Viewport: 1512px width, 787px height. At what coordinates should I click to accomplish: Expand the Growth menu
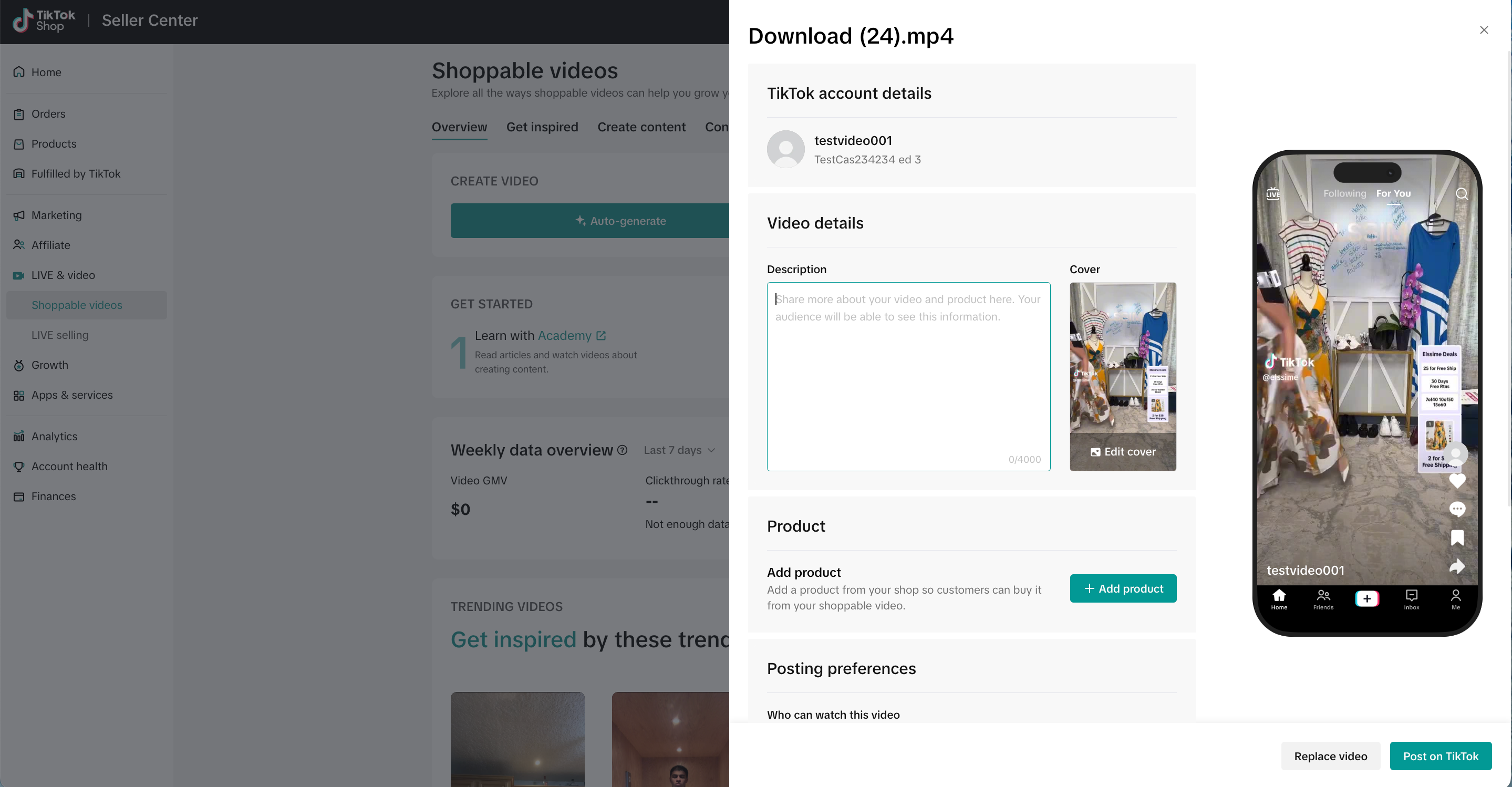point(50,365)
